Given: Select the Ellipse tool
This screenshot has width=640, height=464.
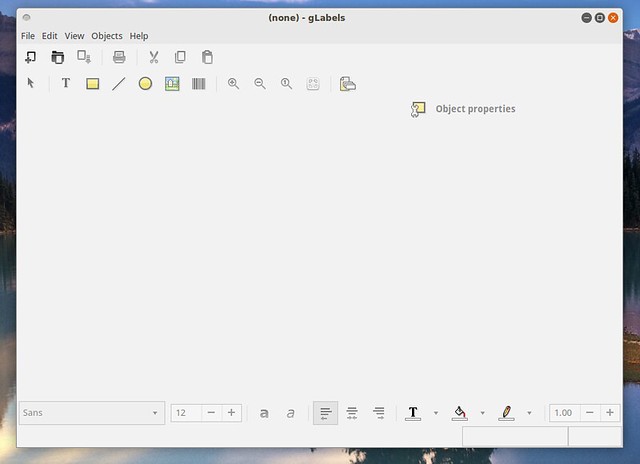Looking at the screenshot, I should tap(145, 84).
